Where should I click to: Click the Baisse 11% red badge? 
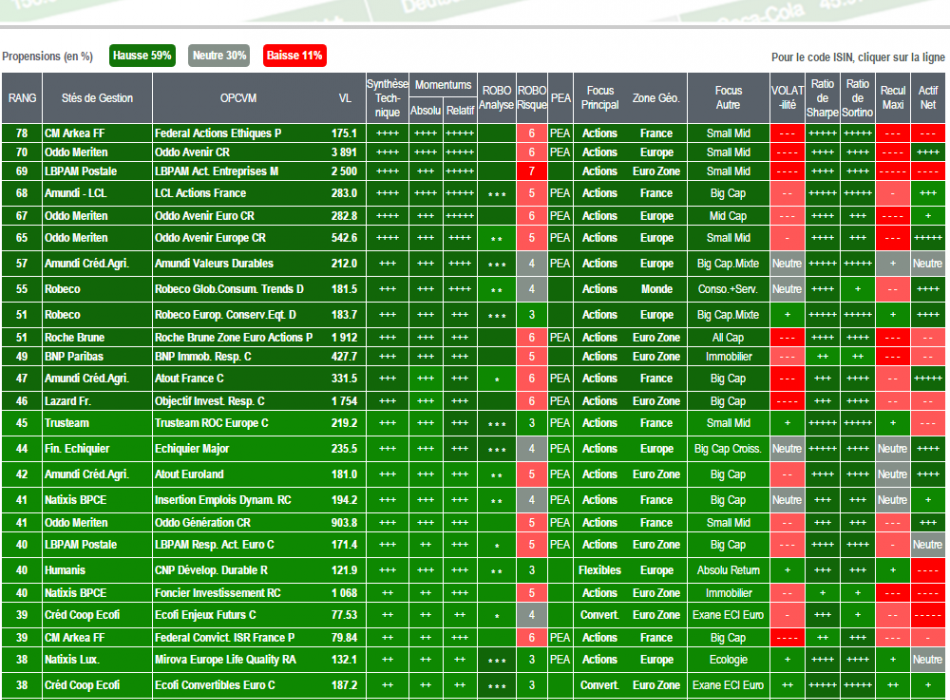pyautogui.click(x=294, y=56)
